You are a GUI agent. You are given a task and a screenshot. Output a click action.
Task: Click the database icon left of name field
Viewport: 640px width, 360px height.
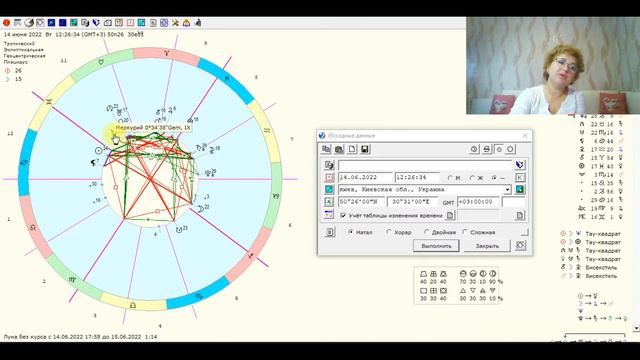tap(329, 165)
